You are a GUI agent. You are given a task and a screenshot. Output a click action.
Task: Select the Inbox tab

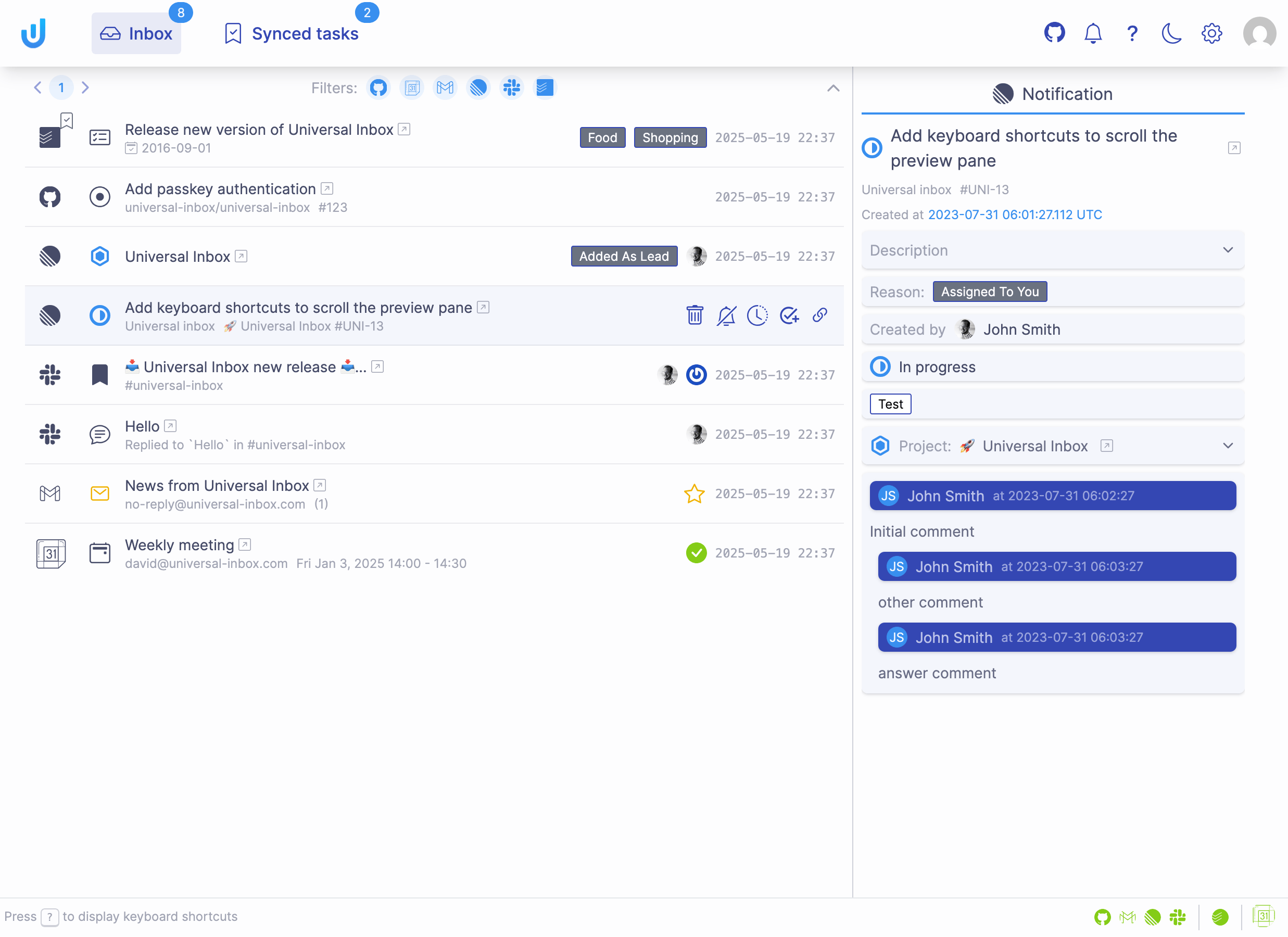[x=136, y=33]
